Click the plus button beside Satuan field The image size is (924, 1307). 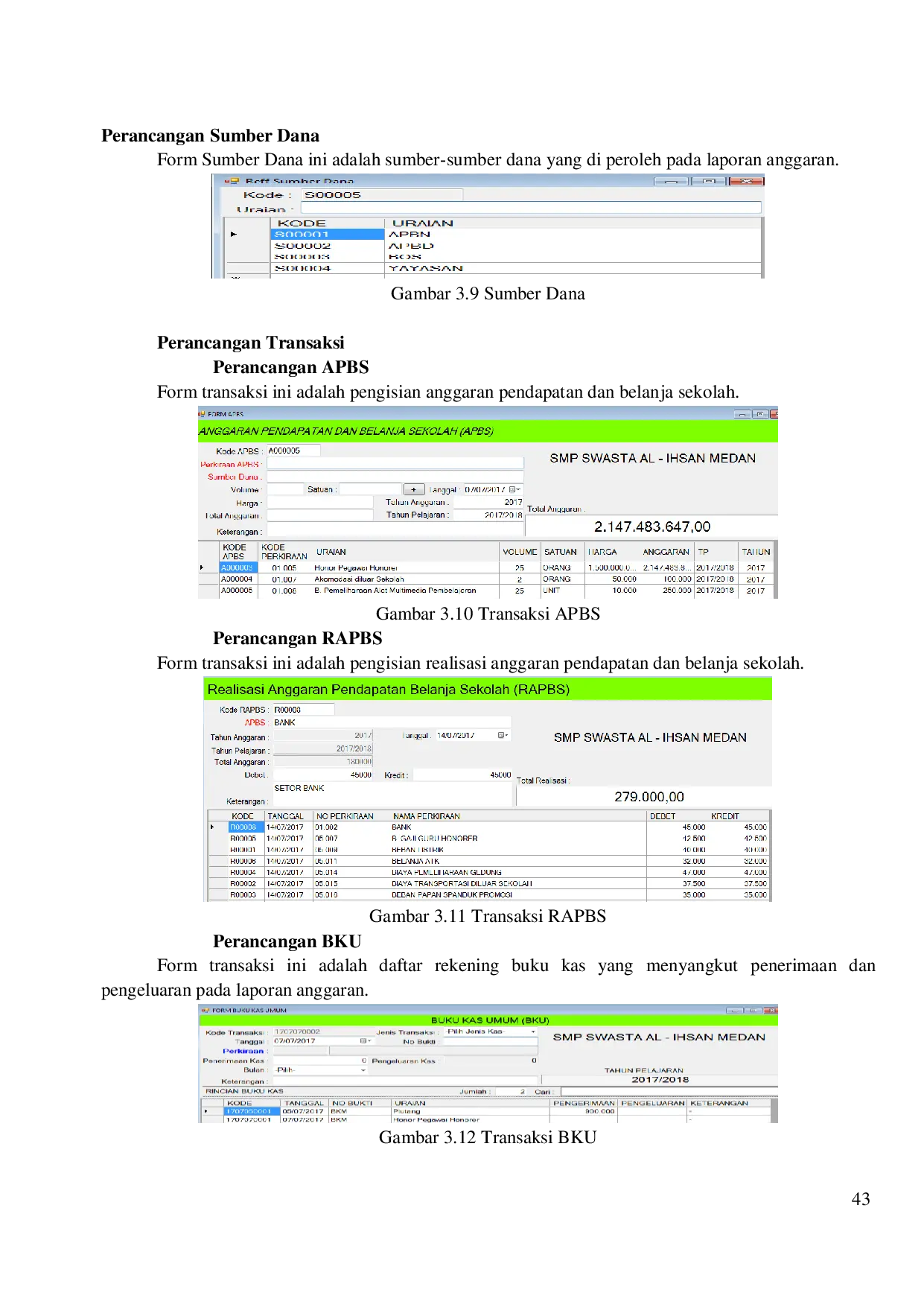(413, 489)
